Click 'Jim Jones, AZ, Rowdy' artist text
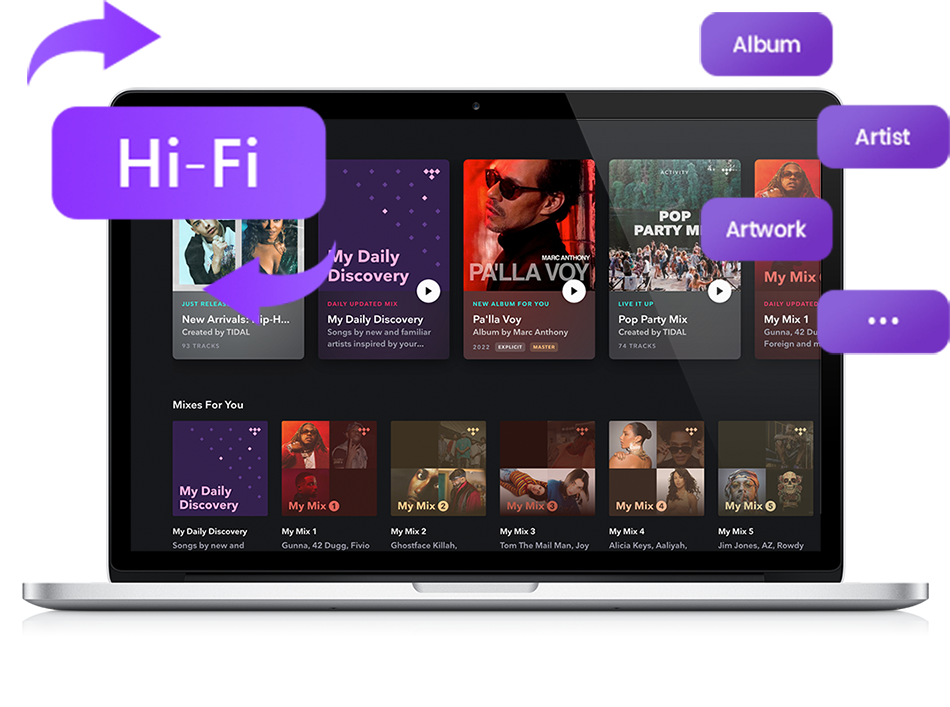Image resolution: width=950 pixels, height=707 pixels. pos(760,545)
